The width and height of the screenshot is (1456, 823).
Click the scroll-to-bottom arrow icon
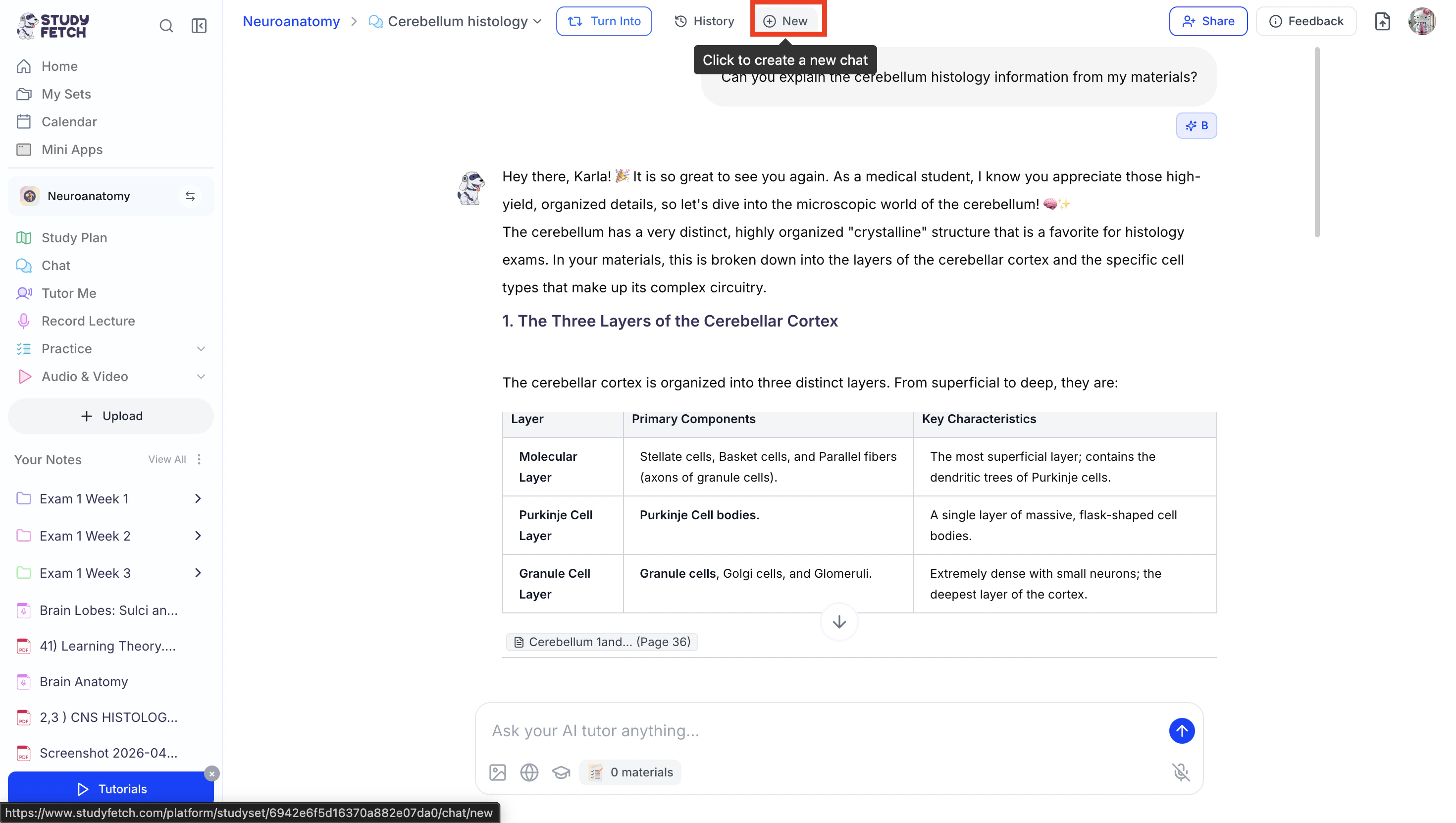click(x=839, y=622)
